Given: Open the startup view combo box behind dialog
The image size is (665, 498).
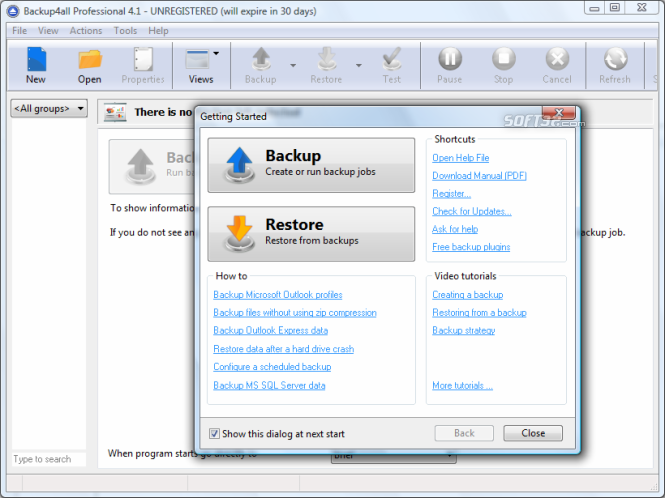Looking at the screenshot, I should (393, 458).
